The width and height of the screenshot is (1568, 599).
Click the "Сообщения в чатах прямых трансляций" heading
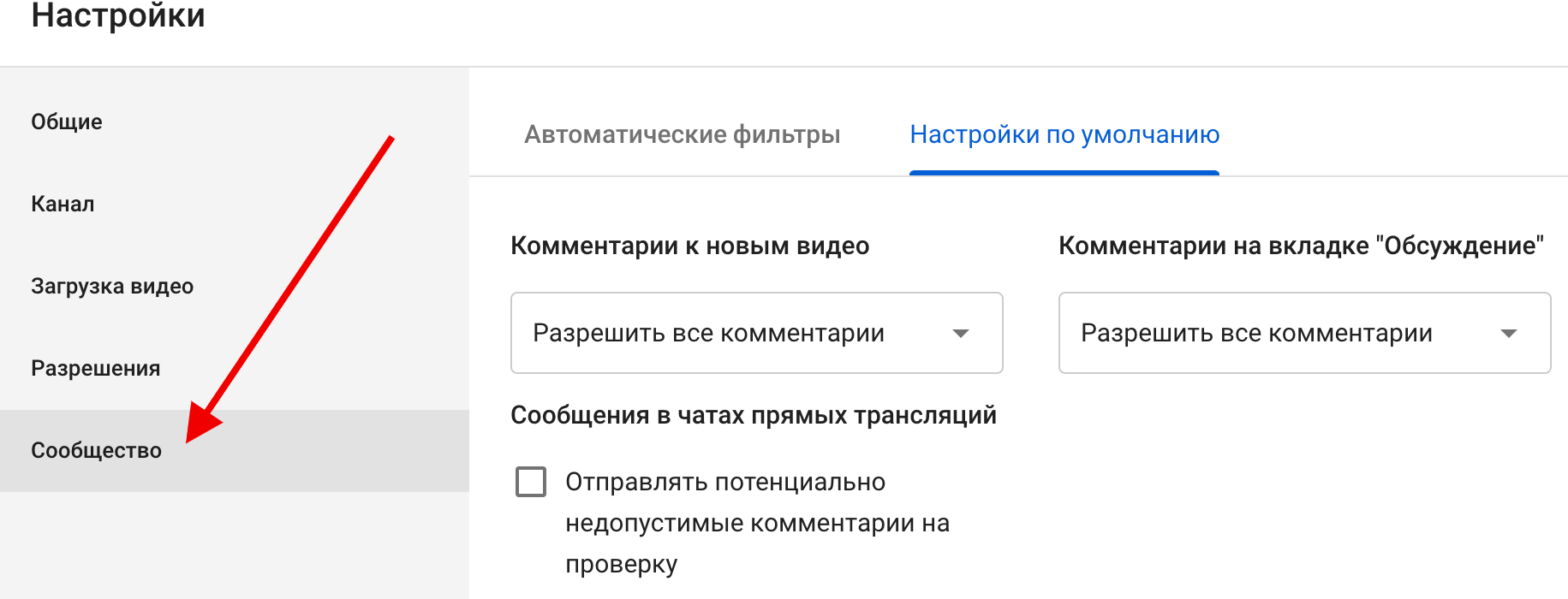(753, 415)
